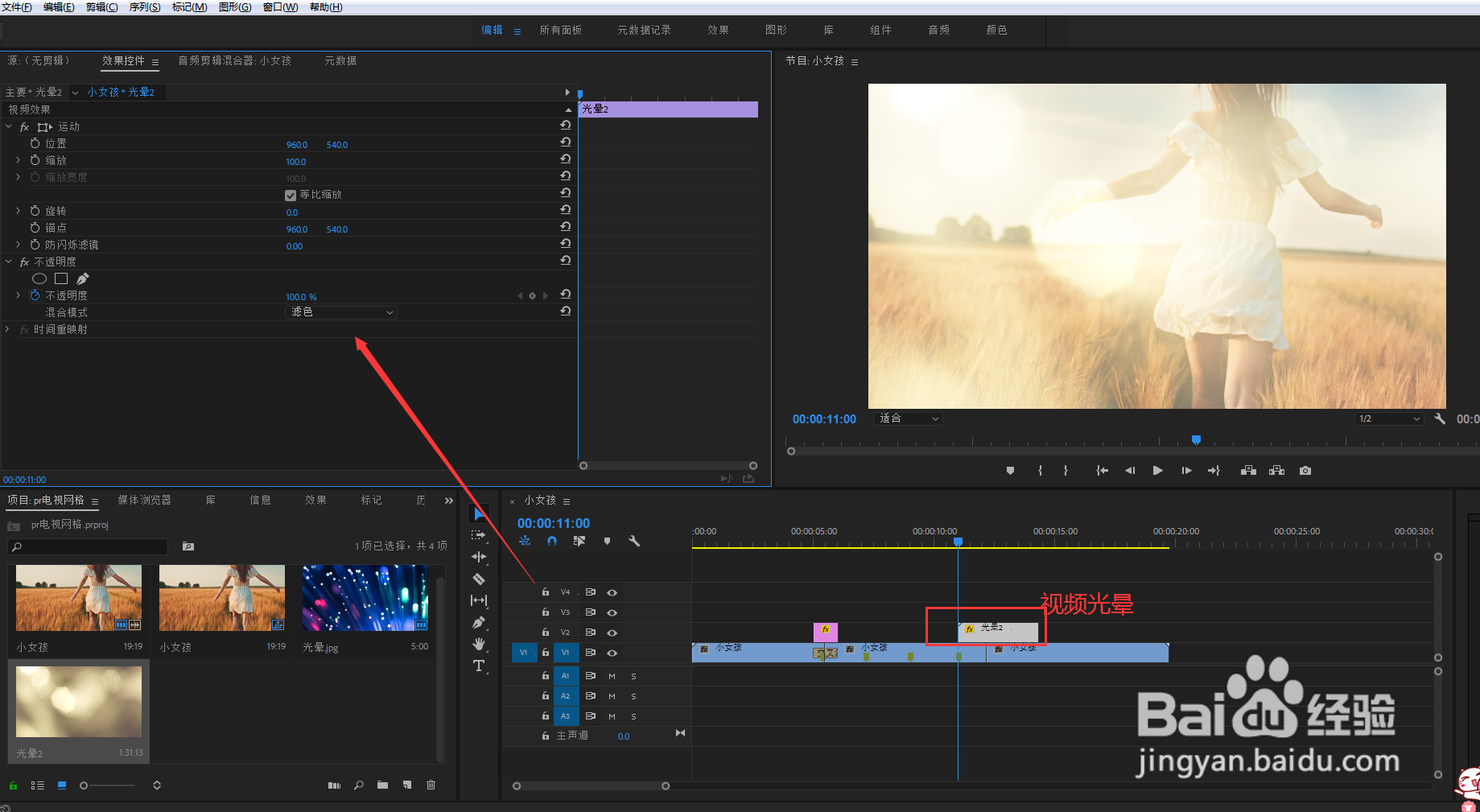Viewport: 1480px width, 812px height.
Task: Hide the V4 track output with eye icon
Action: pyautogui.click(x=612, y=592)
